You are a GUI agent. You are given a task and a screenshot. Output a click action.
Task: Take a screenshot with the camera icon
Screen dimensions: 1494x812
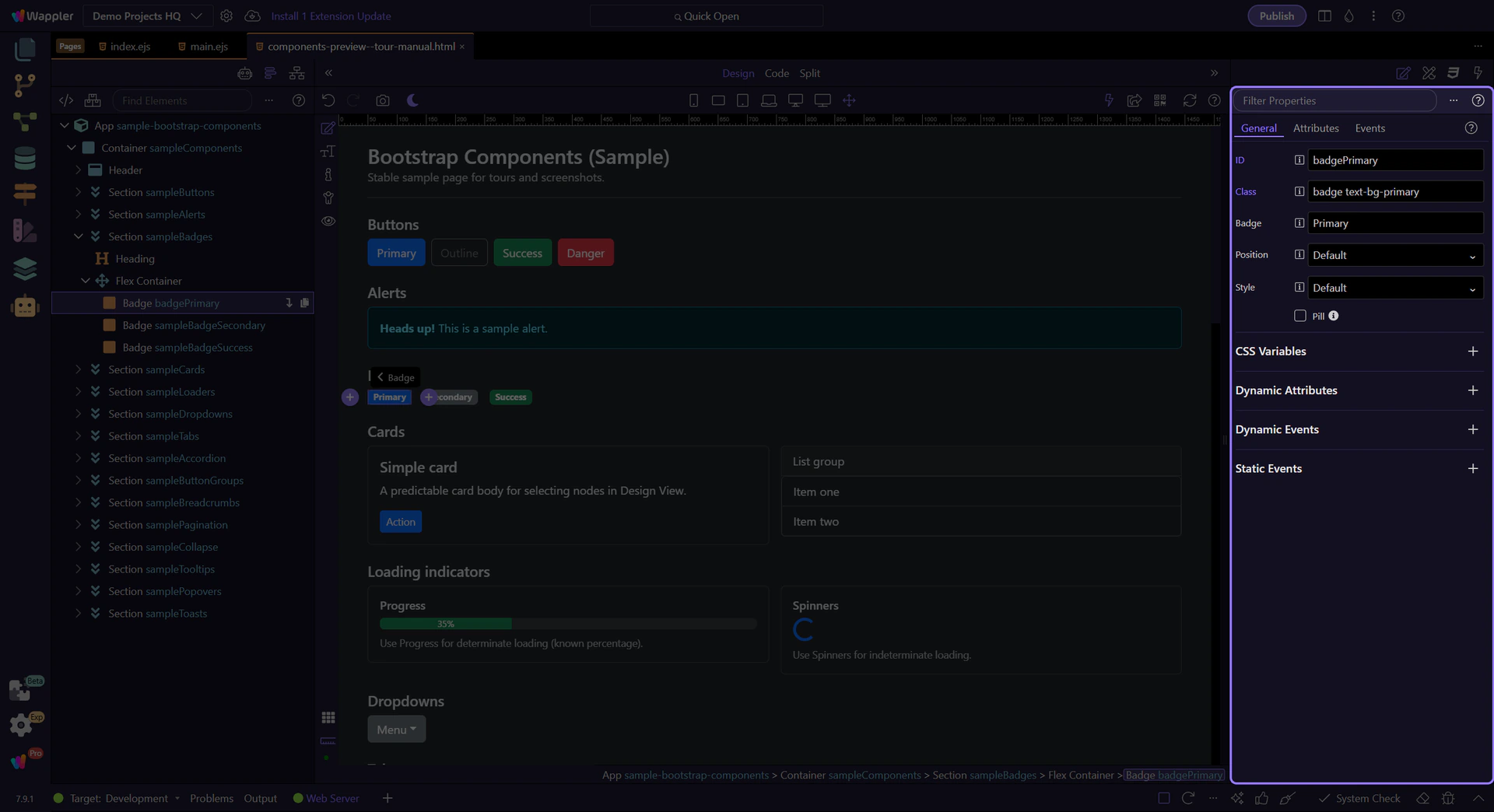tap(382, 100)
